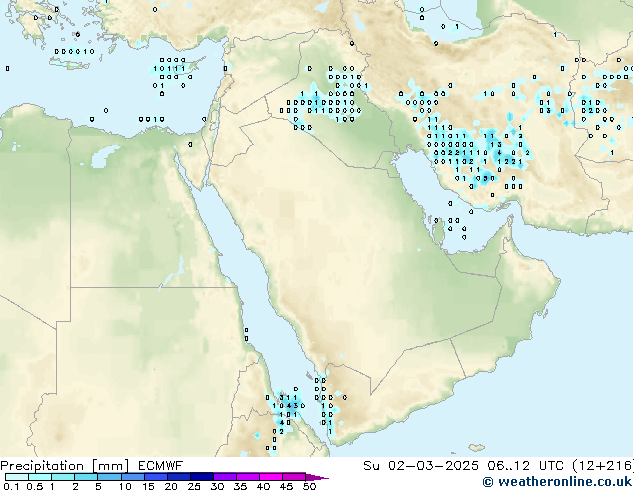Screen dimensions: 634x490
Task: Click the 'Su 02-03-2025' date text
Action: pyautogui.click(x=421, y=466)
